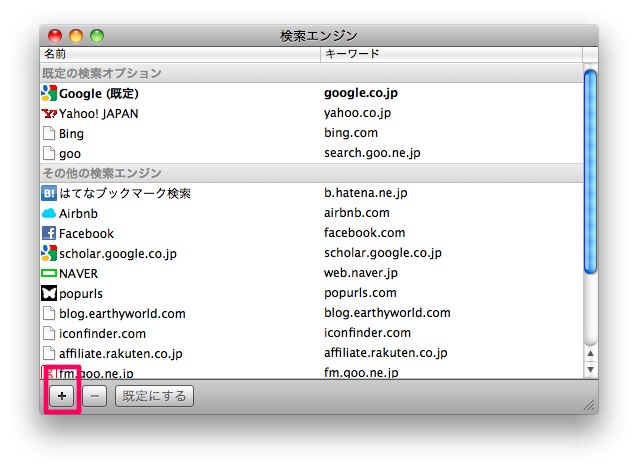Viewport: 638px width, 469px height.
Task: Click the キーワード column header
Action: point(452,54)
